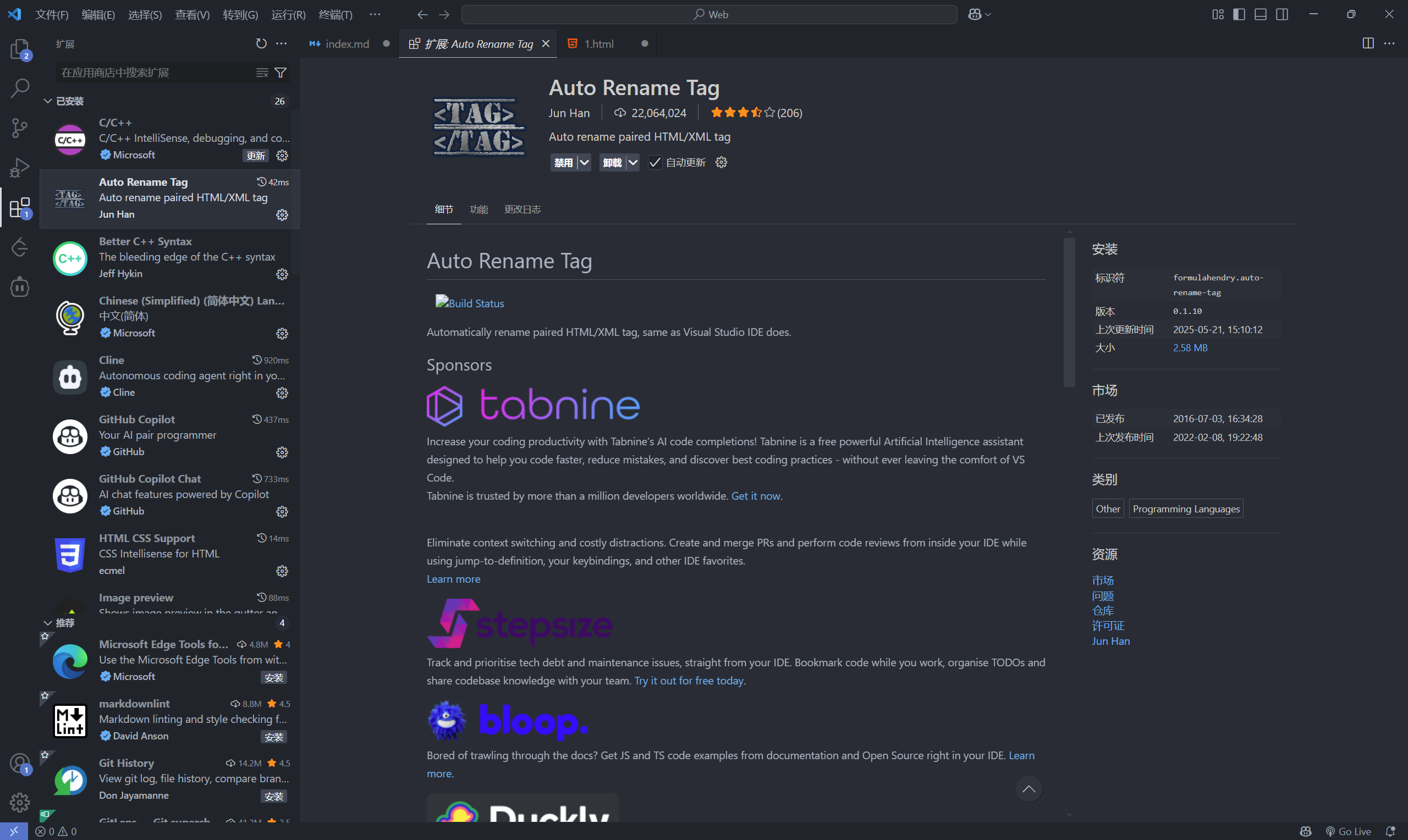The width and height of the screenshot is (1408, 840).
Task: Open Tabnine 'Get it now' link
Action: [756, 496]
